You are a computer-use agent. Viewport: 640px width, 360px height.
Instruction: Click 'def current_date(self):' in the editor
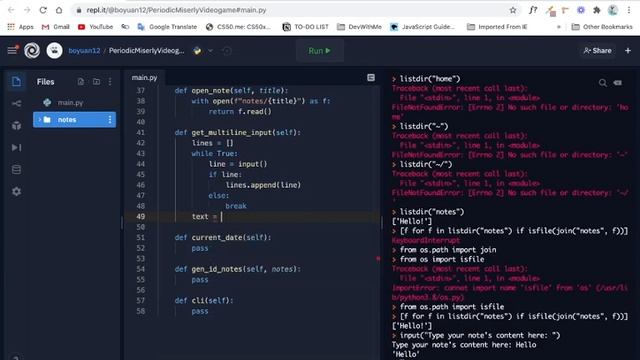tap(223, 238)
